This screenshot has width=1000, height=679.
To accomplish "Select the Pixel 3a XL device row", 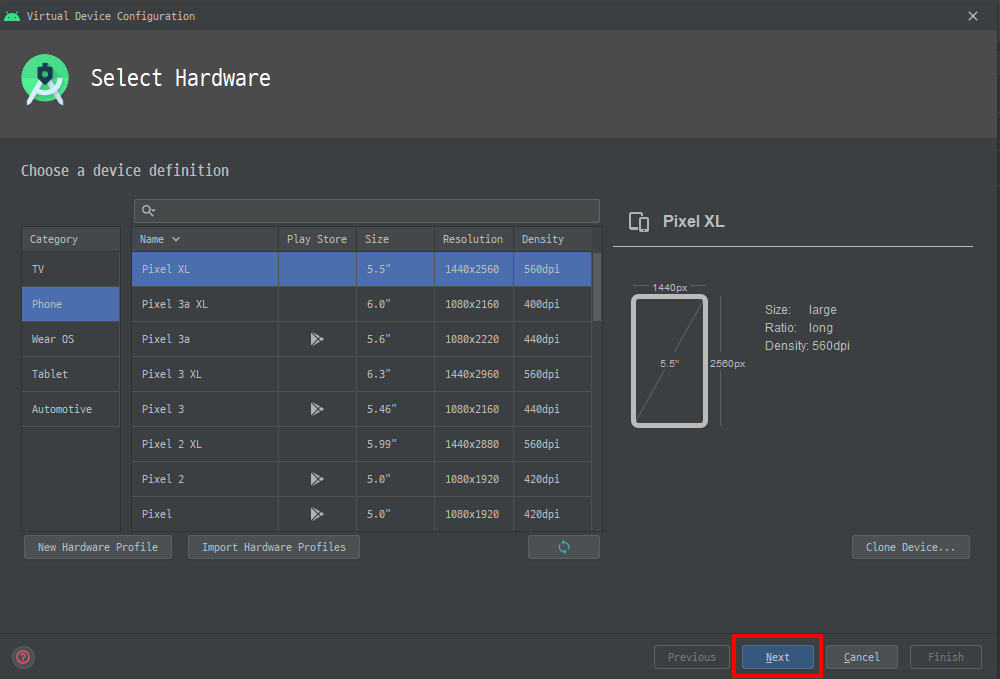I will [x=362, y=304].
